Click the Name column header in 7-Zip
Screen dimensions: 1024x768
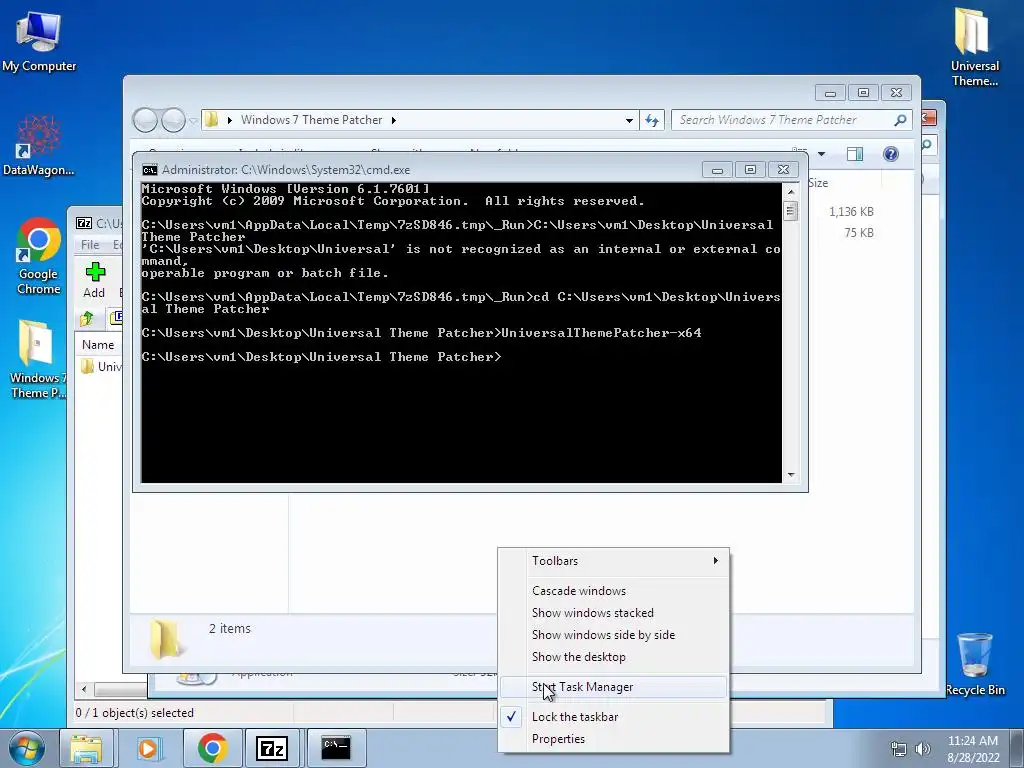tap(98, 345)
